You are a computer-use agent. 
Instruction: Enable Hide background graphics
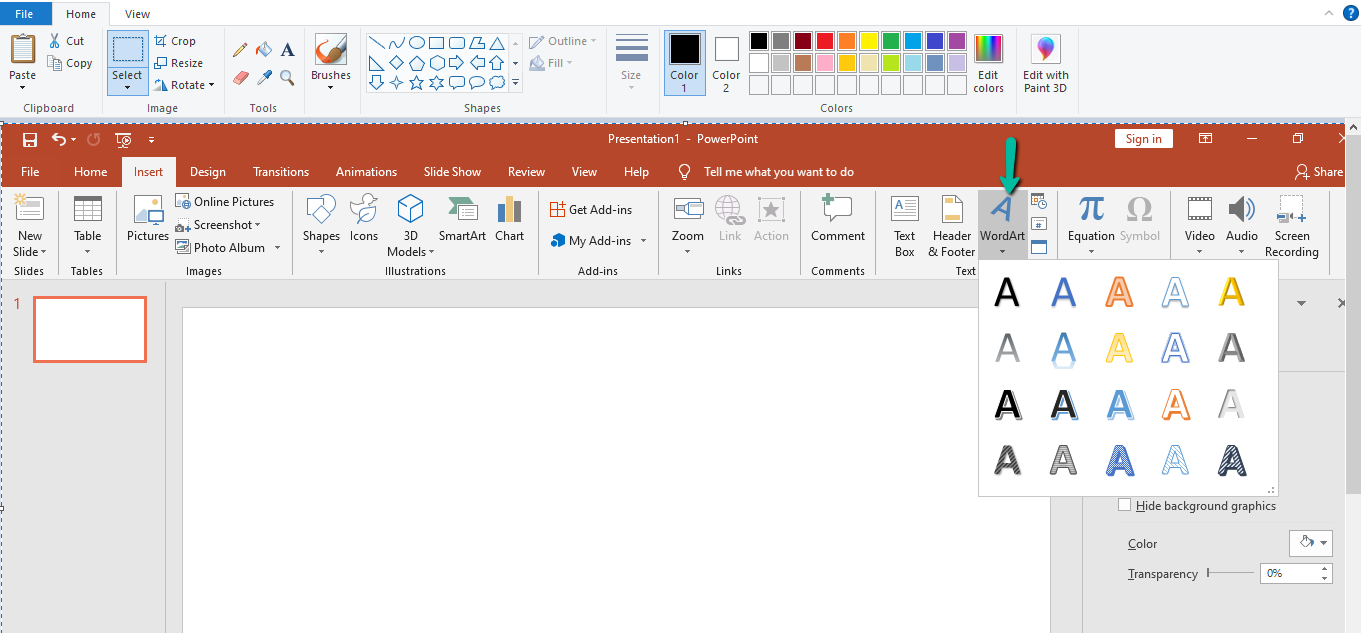[x=1124, y=505]
